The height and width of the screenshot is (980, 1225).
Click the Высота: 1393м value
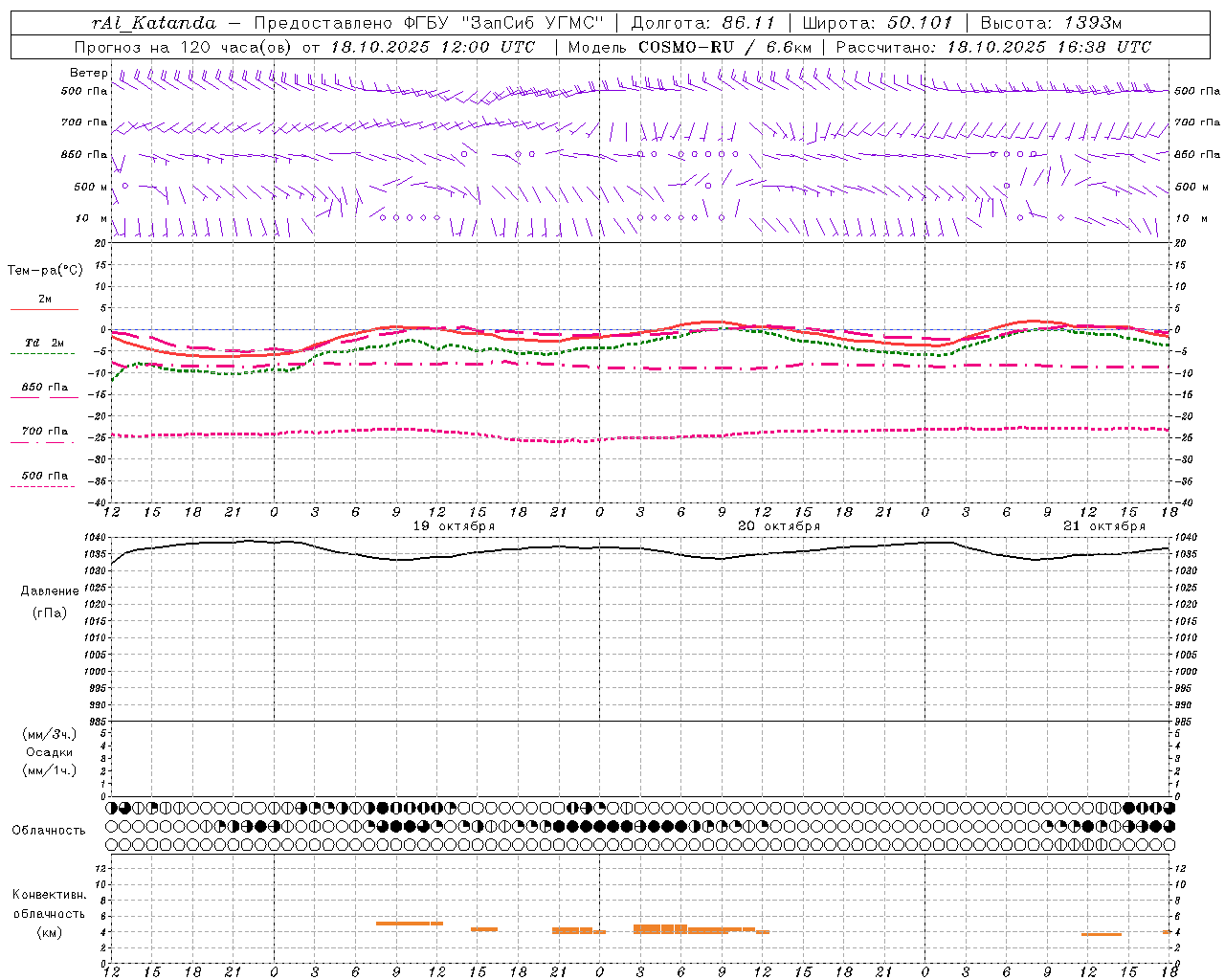[1051, 22]
